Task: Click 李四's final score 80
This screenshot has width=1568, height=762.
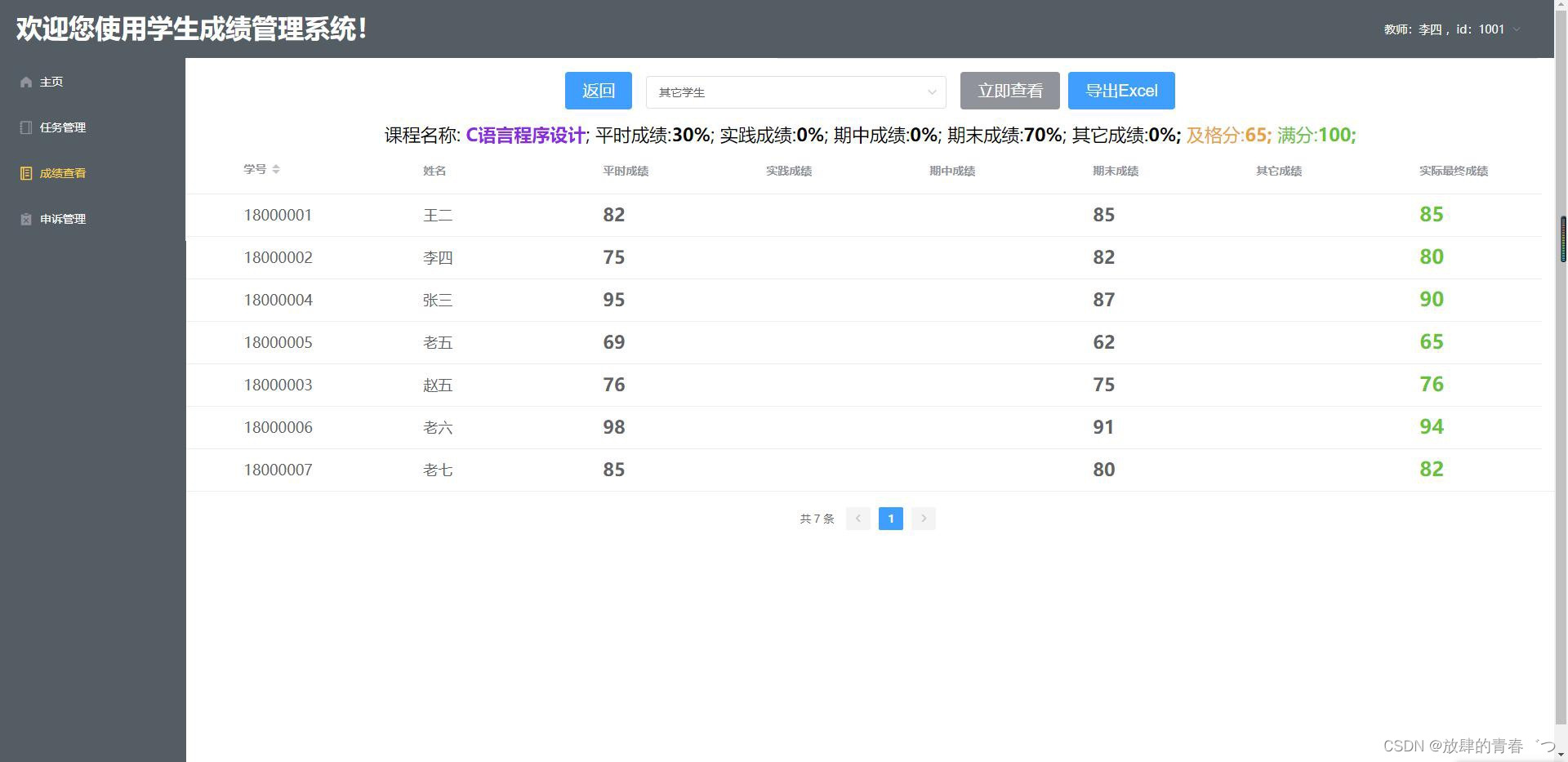Action: coord(1432,256)
